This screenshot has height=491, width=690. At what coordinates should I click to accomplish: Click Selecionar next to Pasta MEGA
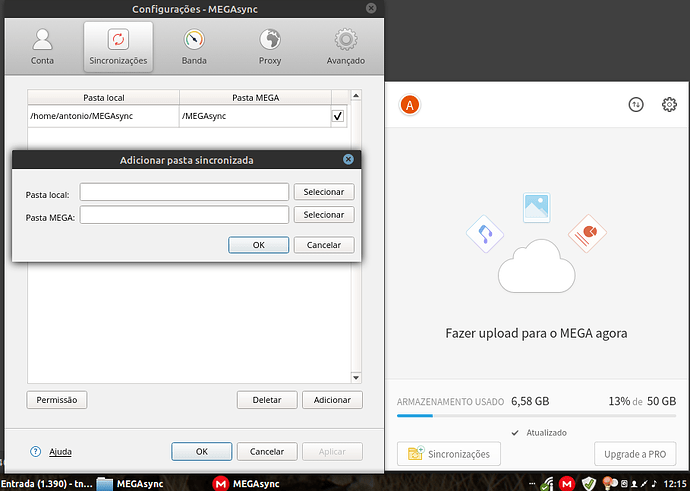tap(324, 215)
